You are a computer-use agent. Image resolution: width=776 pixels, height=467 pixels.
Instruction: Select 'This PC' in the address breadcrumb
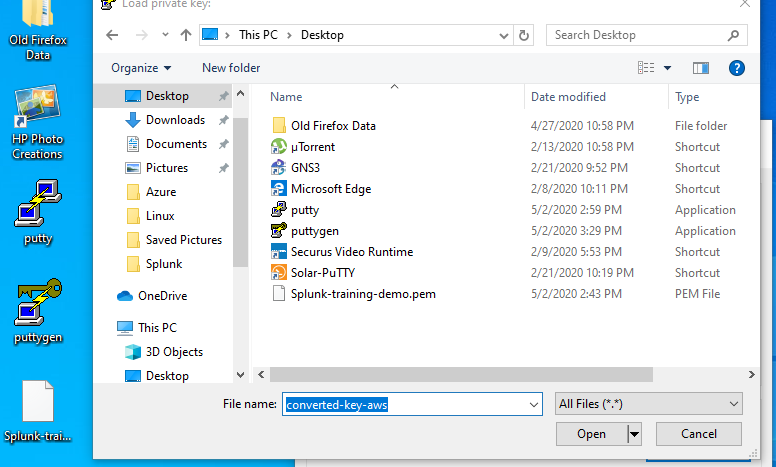[x=258, y=35]
